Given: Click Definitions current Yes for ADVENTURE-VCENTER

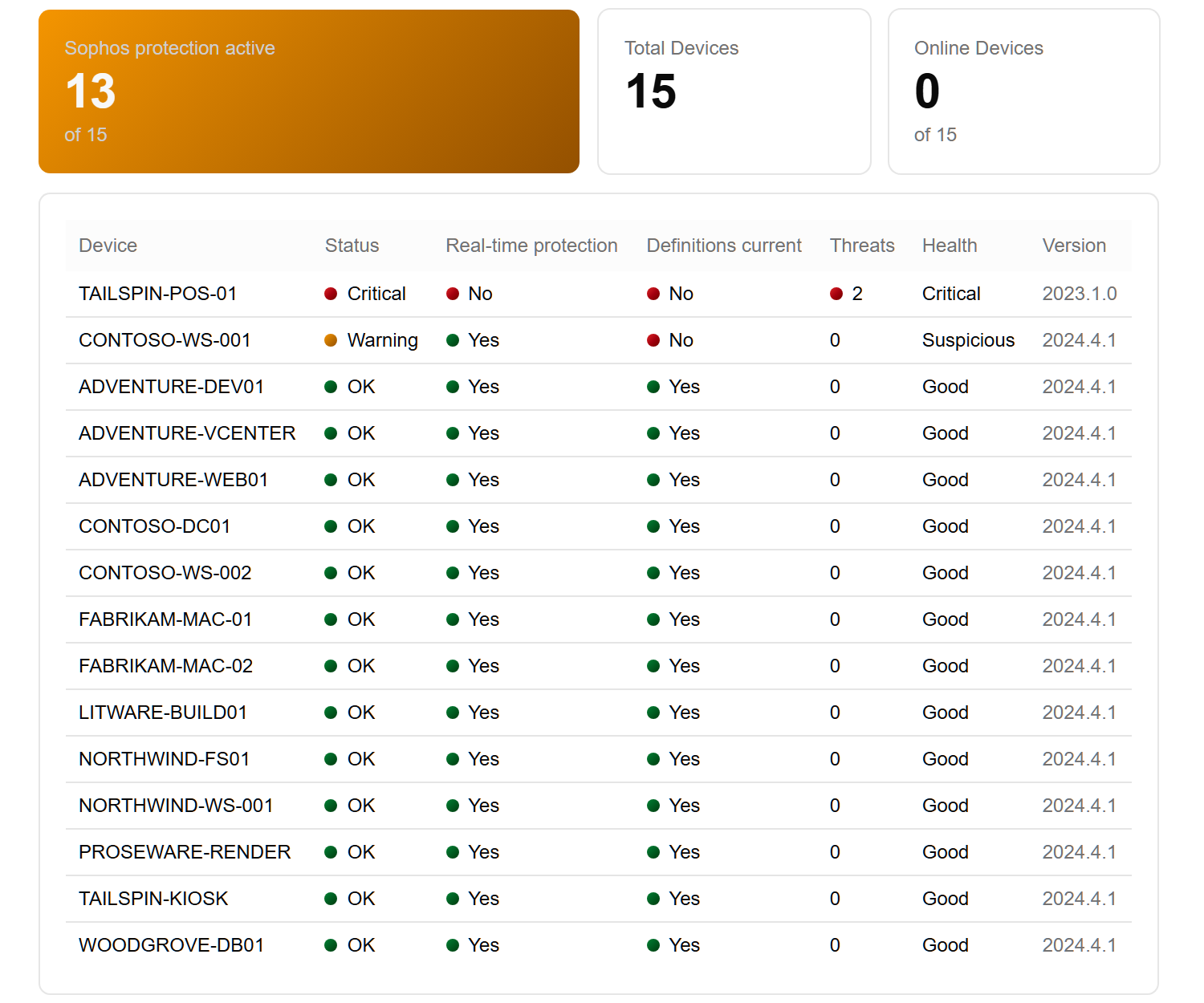Looking at the screenshot, I should (x=673, y=433).
